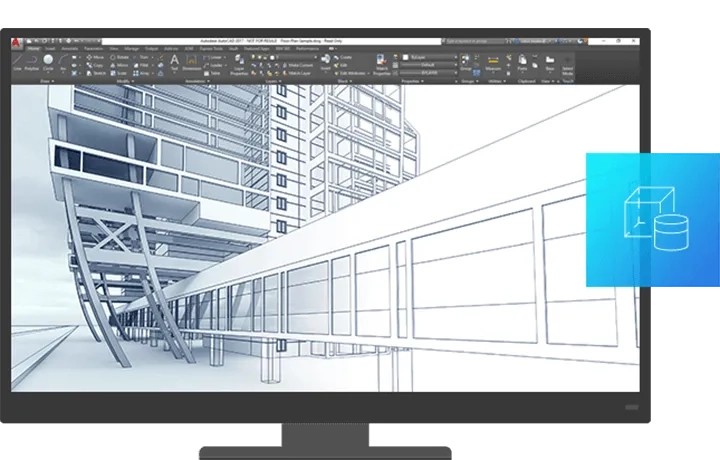Click the Group tool
The height and width of the screenshot is (460, 720).
[466, 61]
